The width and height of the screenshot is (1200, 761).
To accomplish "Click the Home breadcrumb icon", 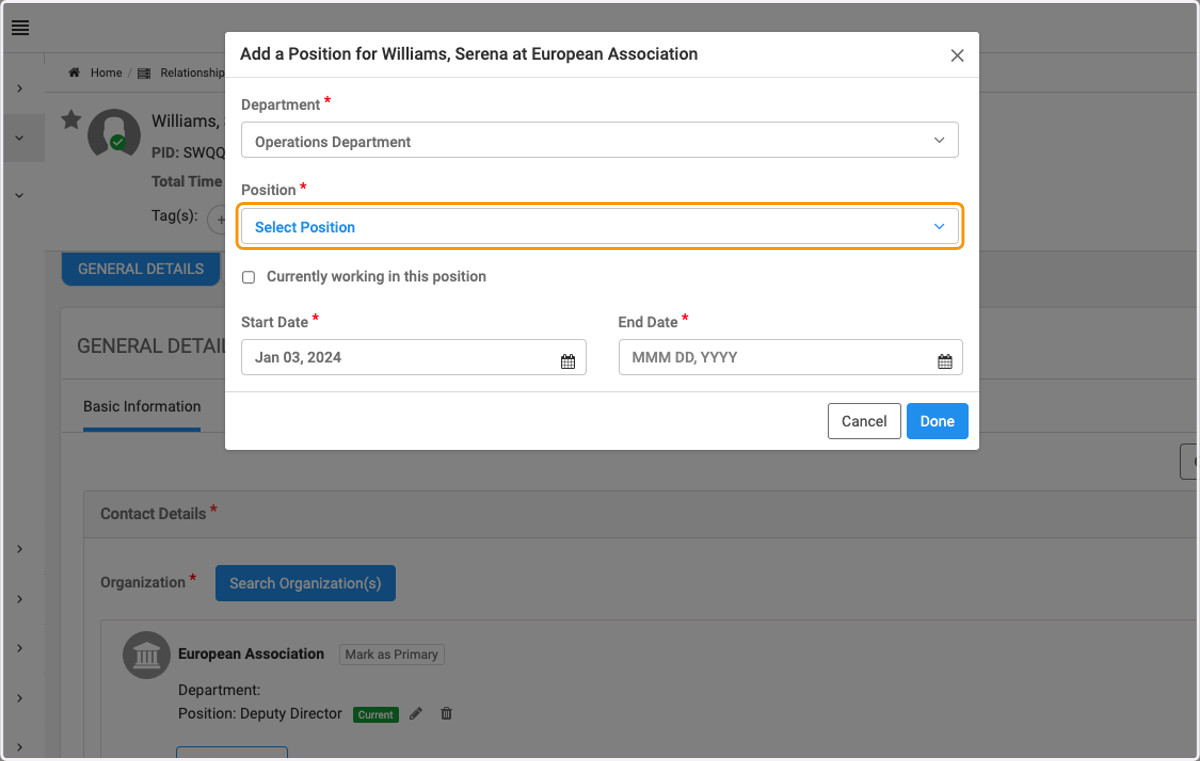I will point(74,73).
